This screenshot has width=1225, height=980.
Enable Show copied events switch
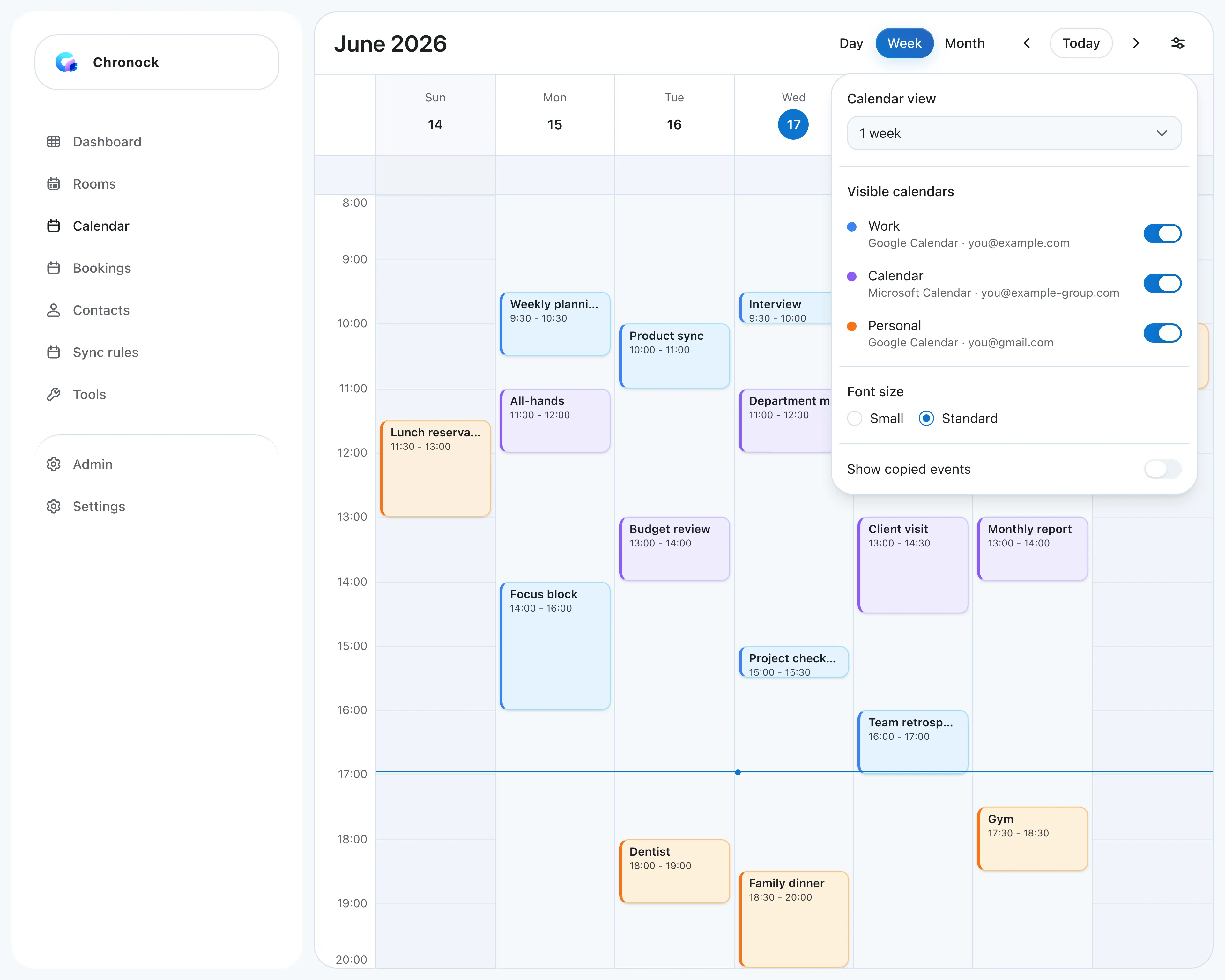1162,469
